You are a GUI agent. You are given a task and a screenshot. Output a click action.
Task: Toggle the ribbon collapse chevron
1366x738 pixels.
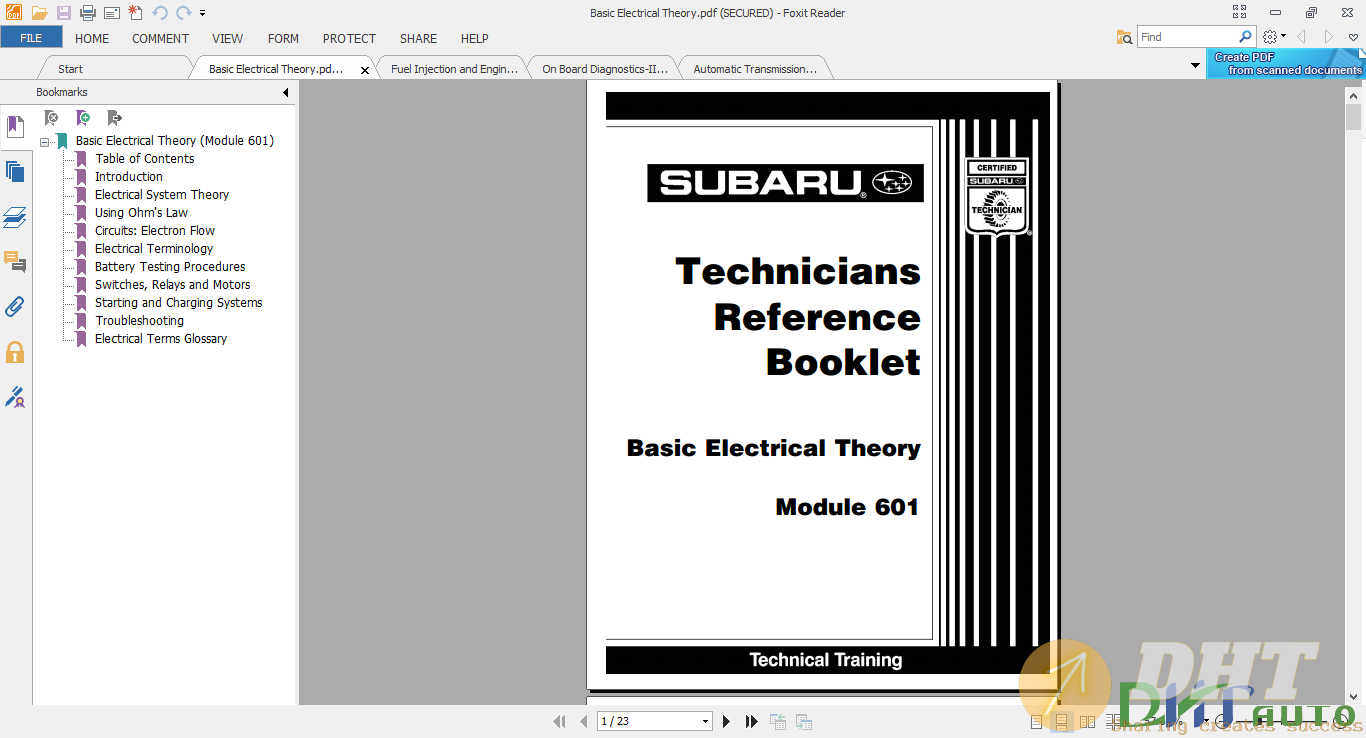click(1354, 37)
